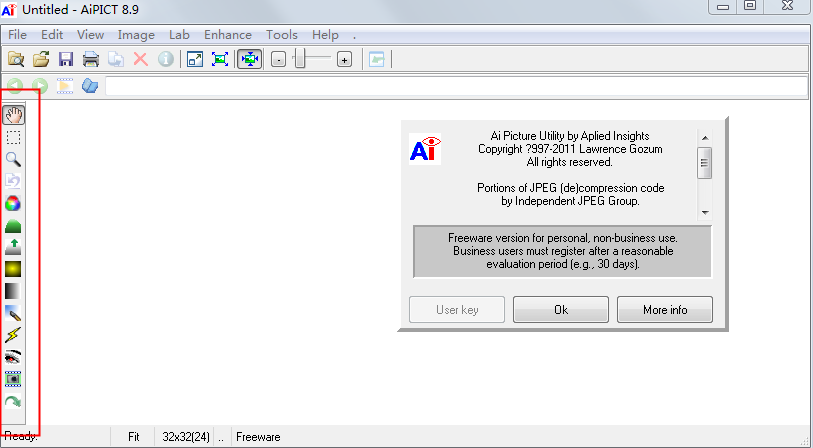This screenshot has width=813, height=448.
Task: Click the browse folder icon with magnifier
Action: click(16, 59)
